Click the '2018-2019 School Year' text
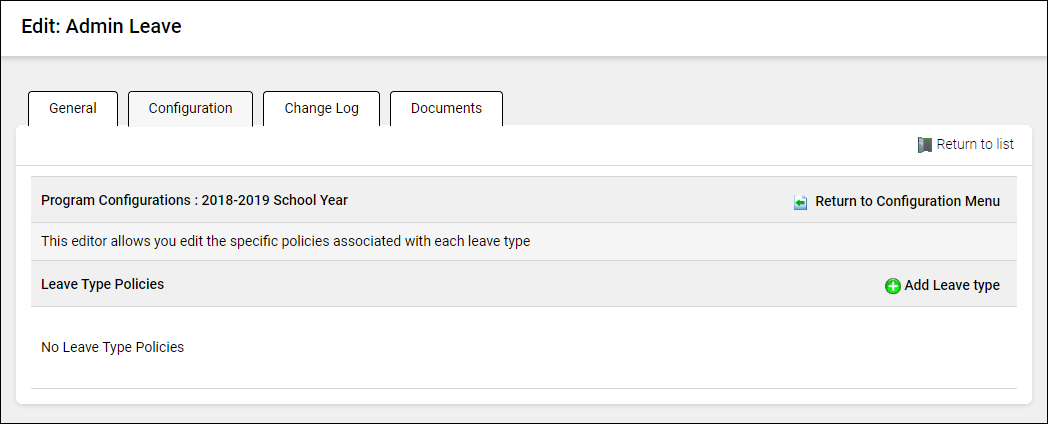Screen dimensions: 1048x424 coord(275,200)
